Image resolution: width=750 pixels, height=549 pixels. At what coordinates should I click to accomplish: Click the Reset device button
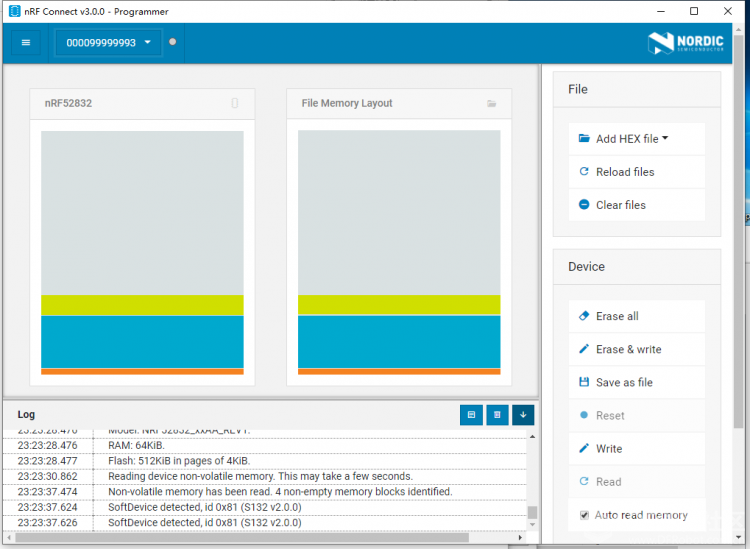coord(637,415)
